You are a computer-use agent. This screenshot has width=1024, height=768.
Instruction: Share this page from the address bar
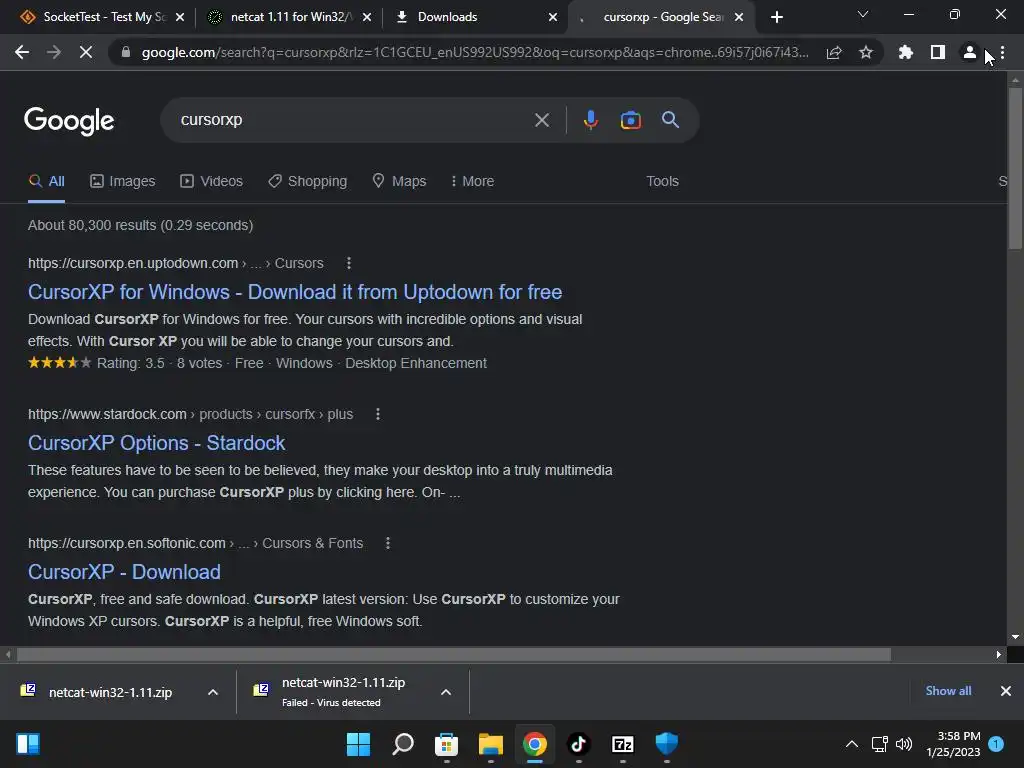tap(834, 52)
